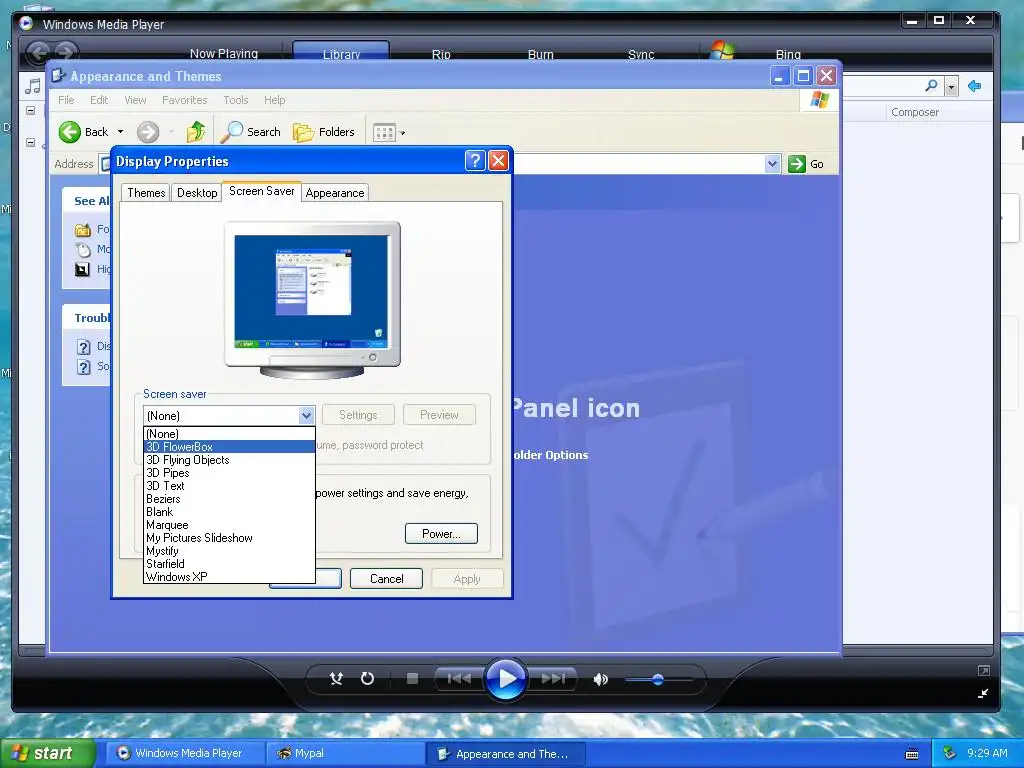Adjust the Media Player volume slider
The width and height of the screenshot is (1024, 768).
coord(658,680)
